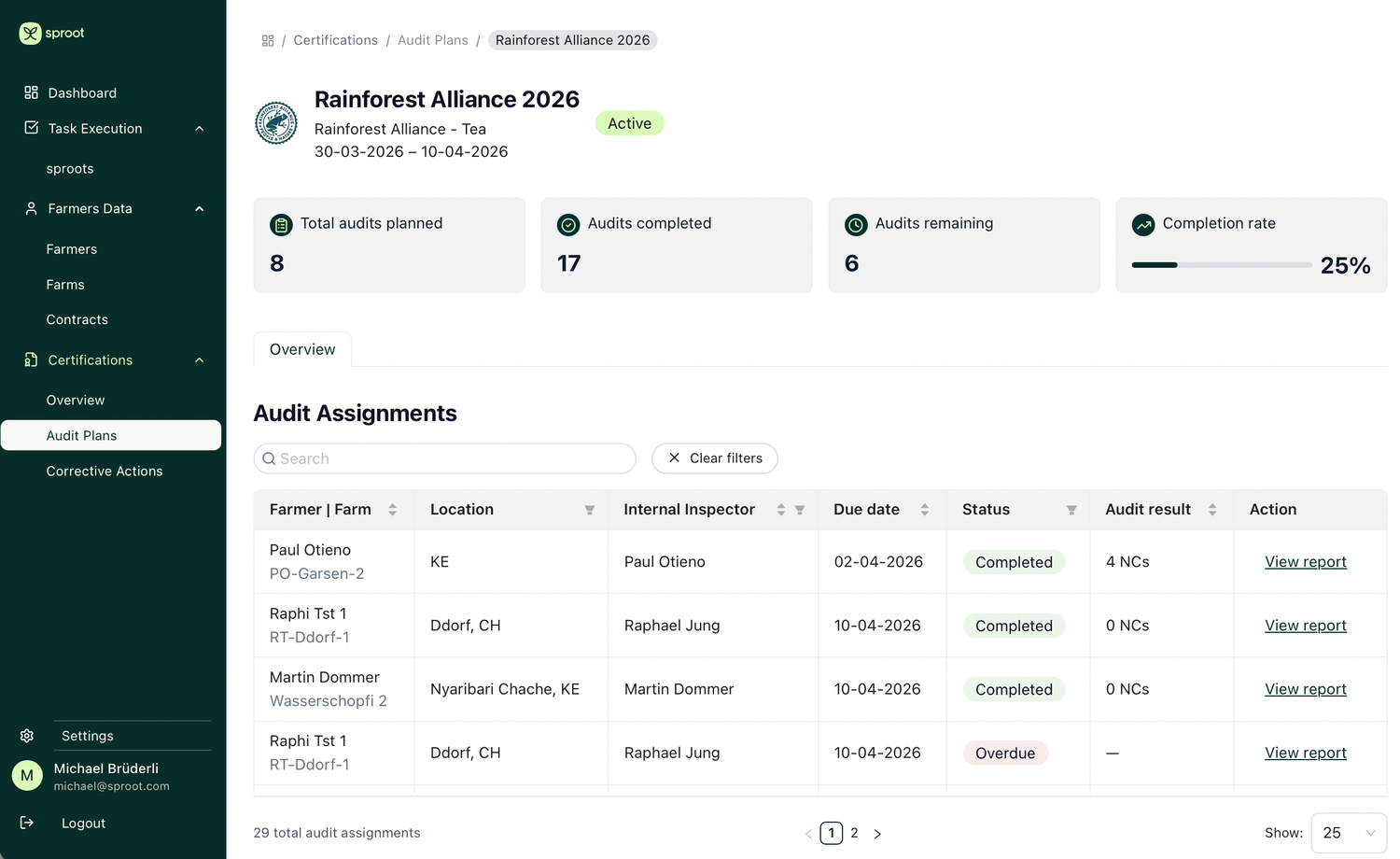Click the search magnifier icon
The height and width of the screenshot is (859, 1400).
(x=269, y=458)
